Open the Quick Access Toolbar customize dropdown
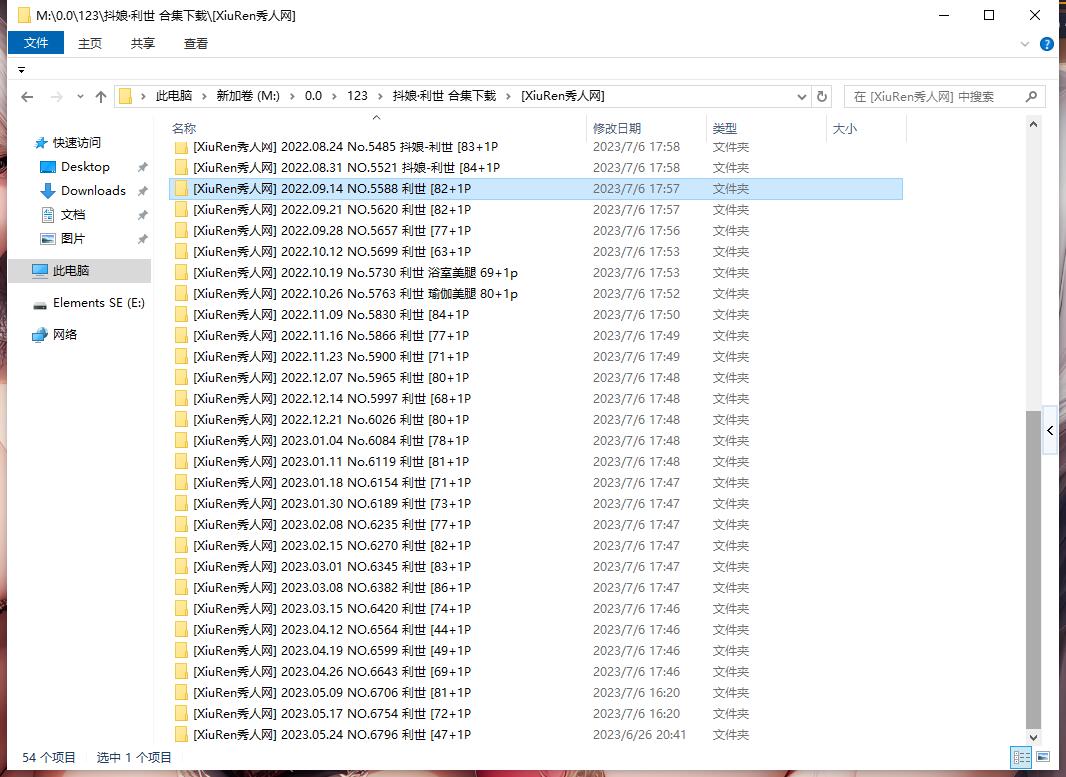 point(22,70)
